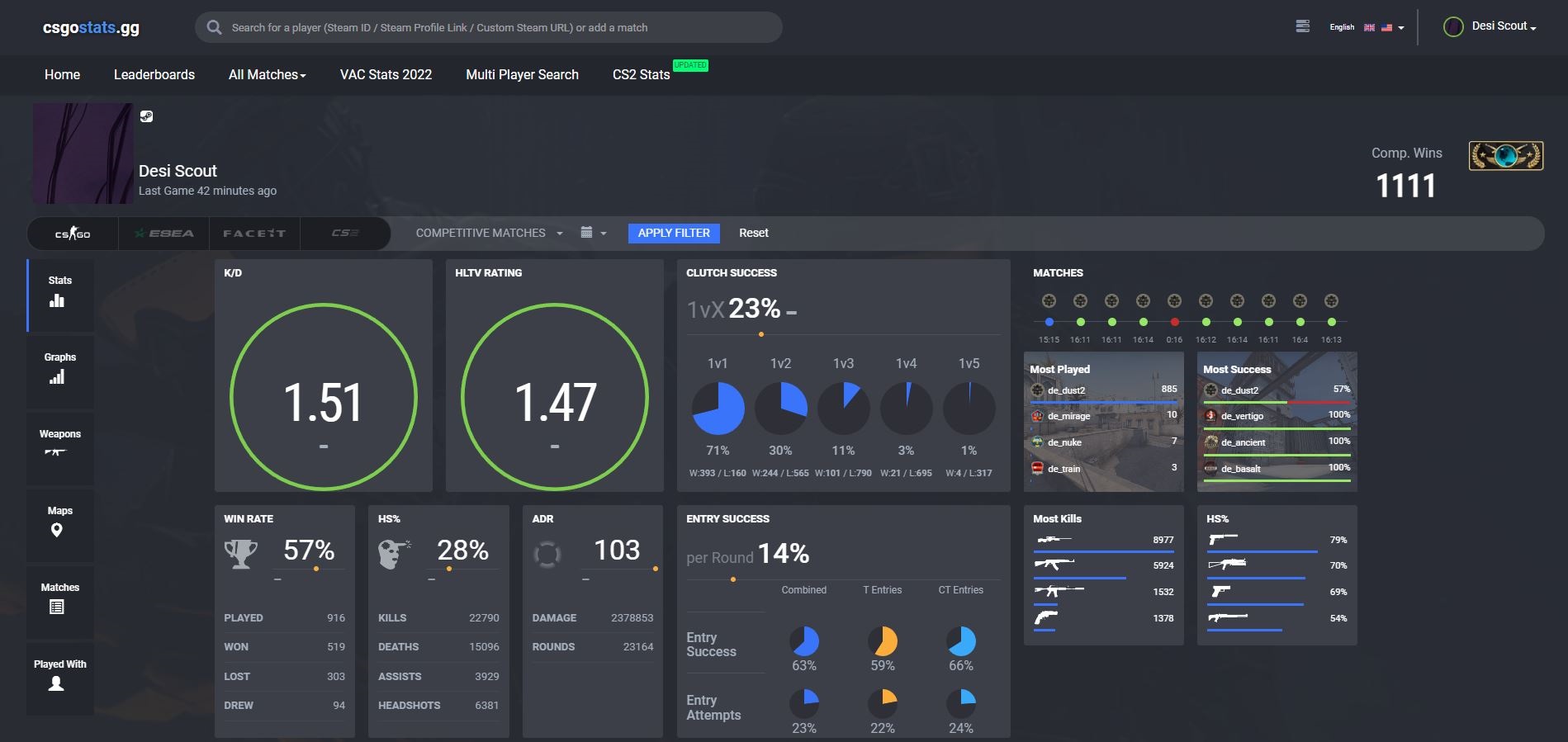Open the Matches sidebar section

[60, 602]
